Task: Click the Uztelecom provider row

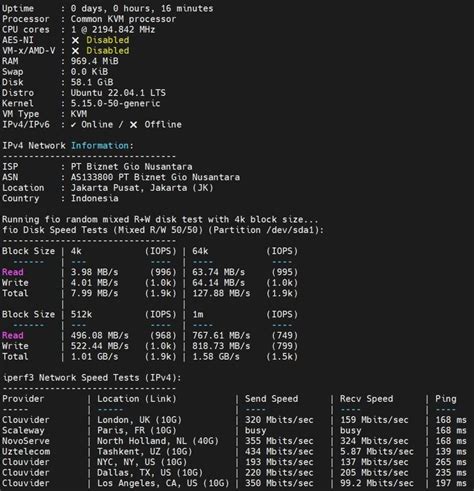Action: pos(234,452)
